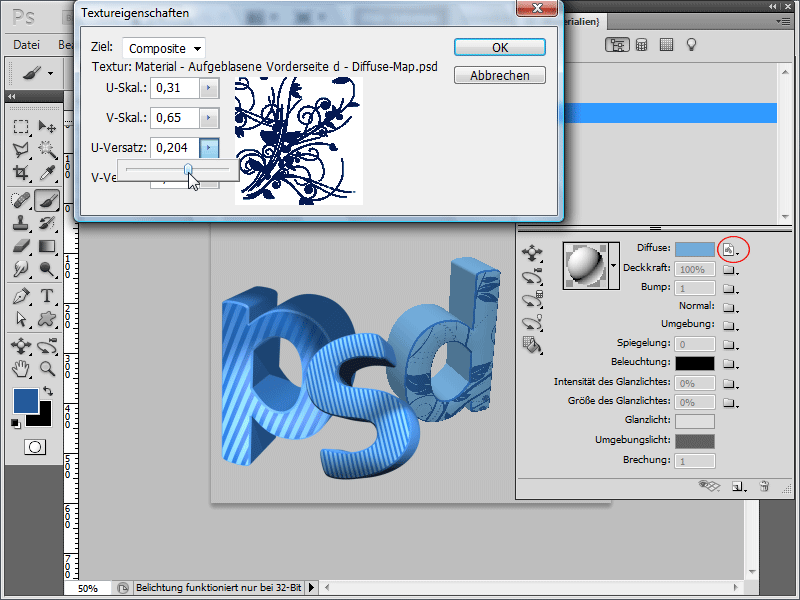Image resolution: width=800 pixels, height=600 pixels.
Task: Open U-Skal. slider popup arrow
Action: pyautogui.click(x=209, y=88)
